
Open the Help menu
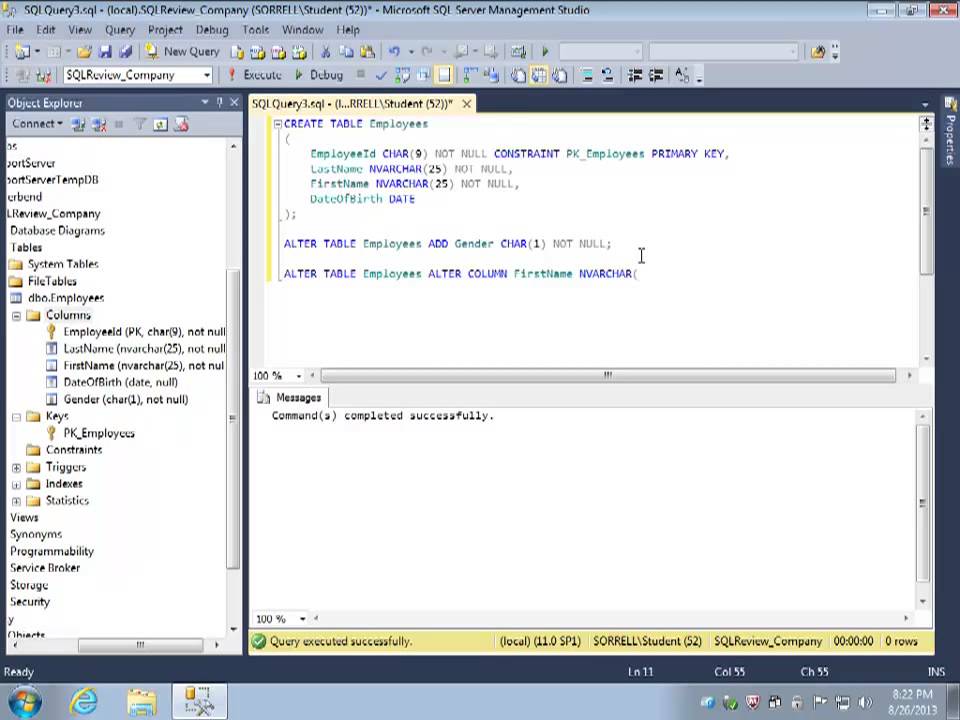(x=348, y=30)
